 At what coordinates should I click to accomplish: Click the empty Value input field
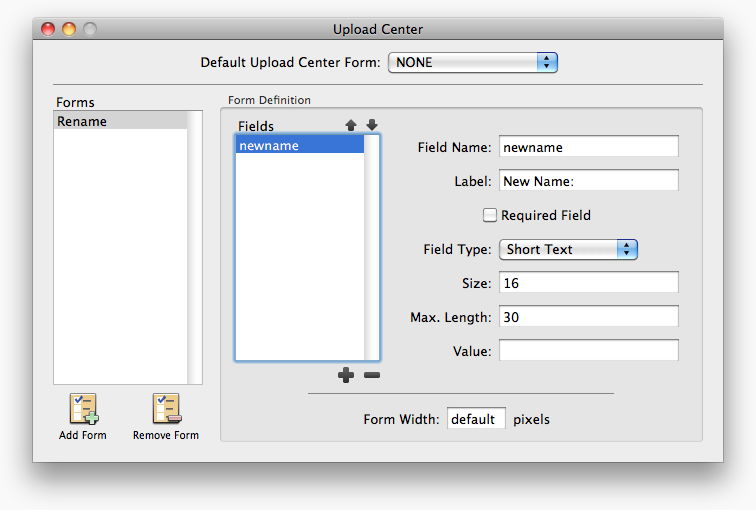pos(588,351)
